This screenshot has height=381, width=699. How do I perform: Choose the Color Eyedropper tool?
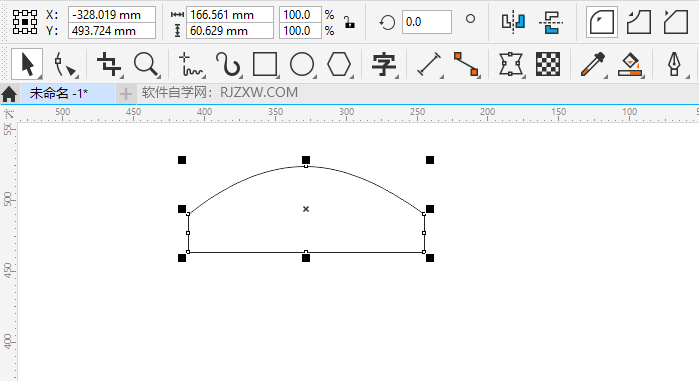[592, 65]
